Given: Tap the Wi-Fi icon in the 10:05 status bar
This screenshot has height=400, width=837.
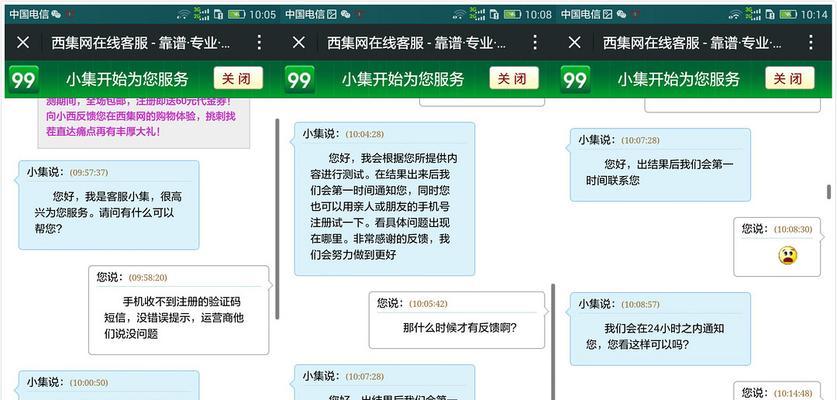Looking at the screenshot, I should [x=183, y=14].
